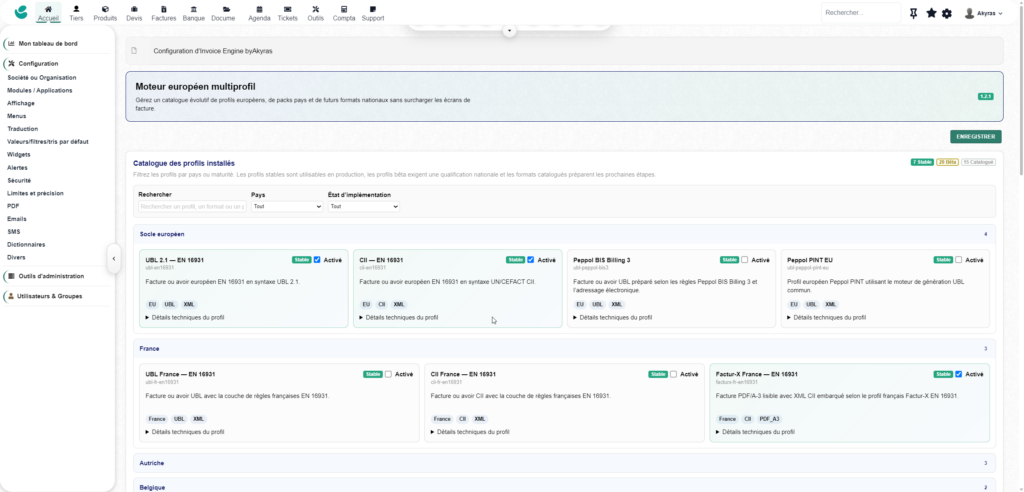The height and width of the screenshot is (492, 1024).
Task: Enable Activé for UBL France — EN 16931
Action: 389,374
